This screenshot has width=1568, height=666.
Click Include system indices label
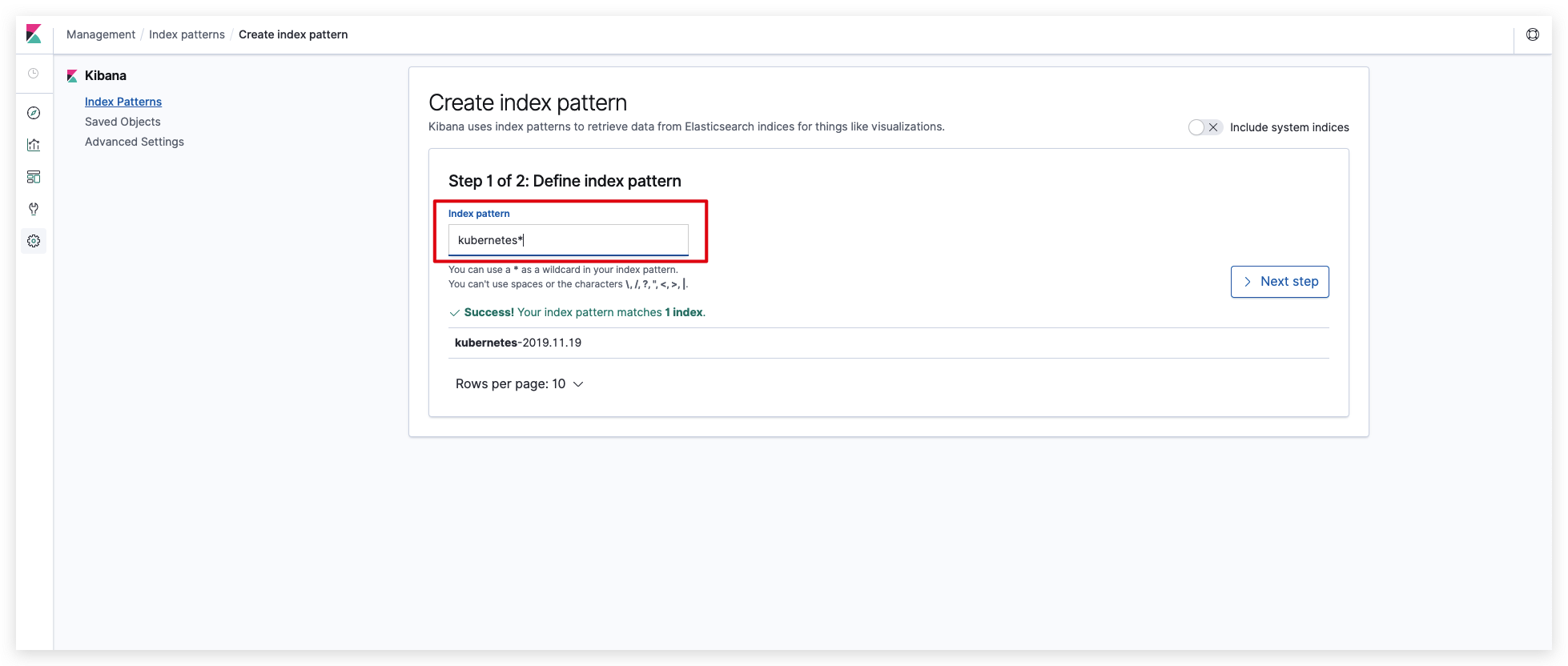(1289, 127)
